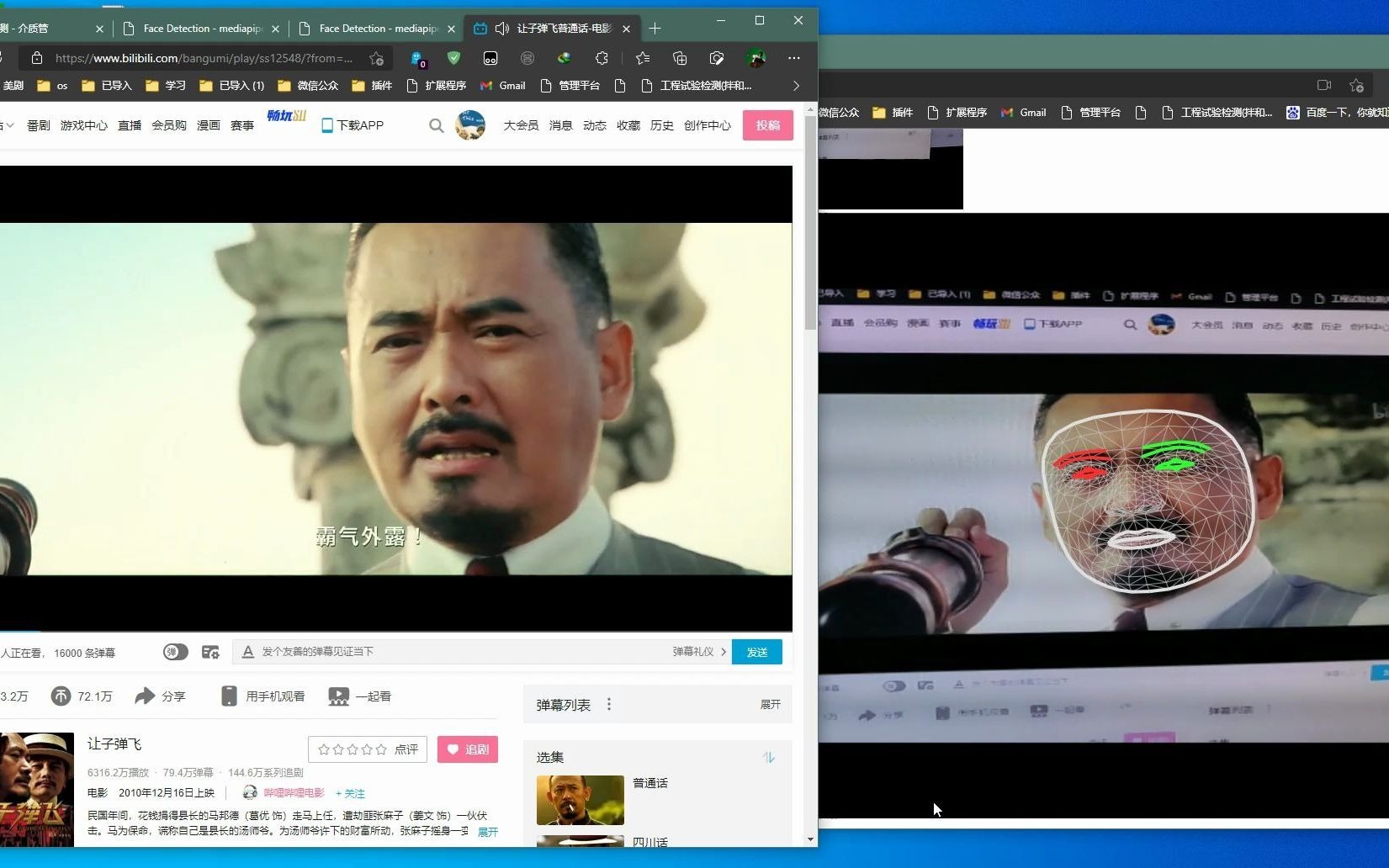Open the extensions puzzle icon

pyautogui.click(x=601, y=58)
